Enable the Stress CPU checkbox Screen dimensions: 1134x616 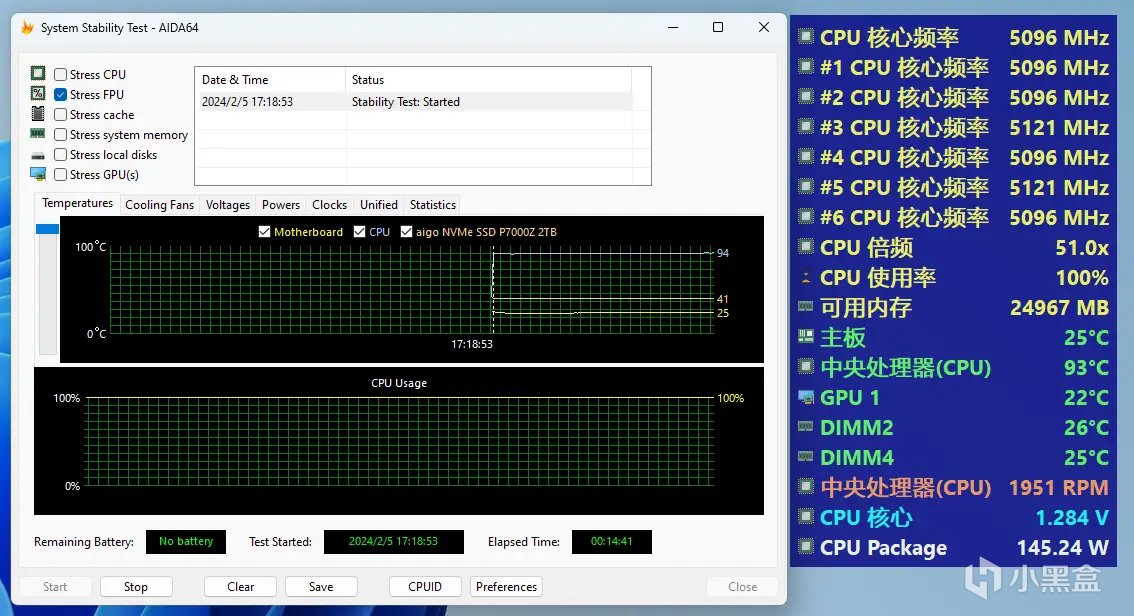point(61,74)
